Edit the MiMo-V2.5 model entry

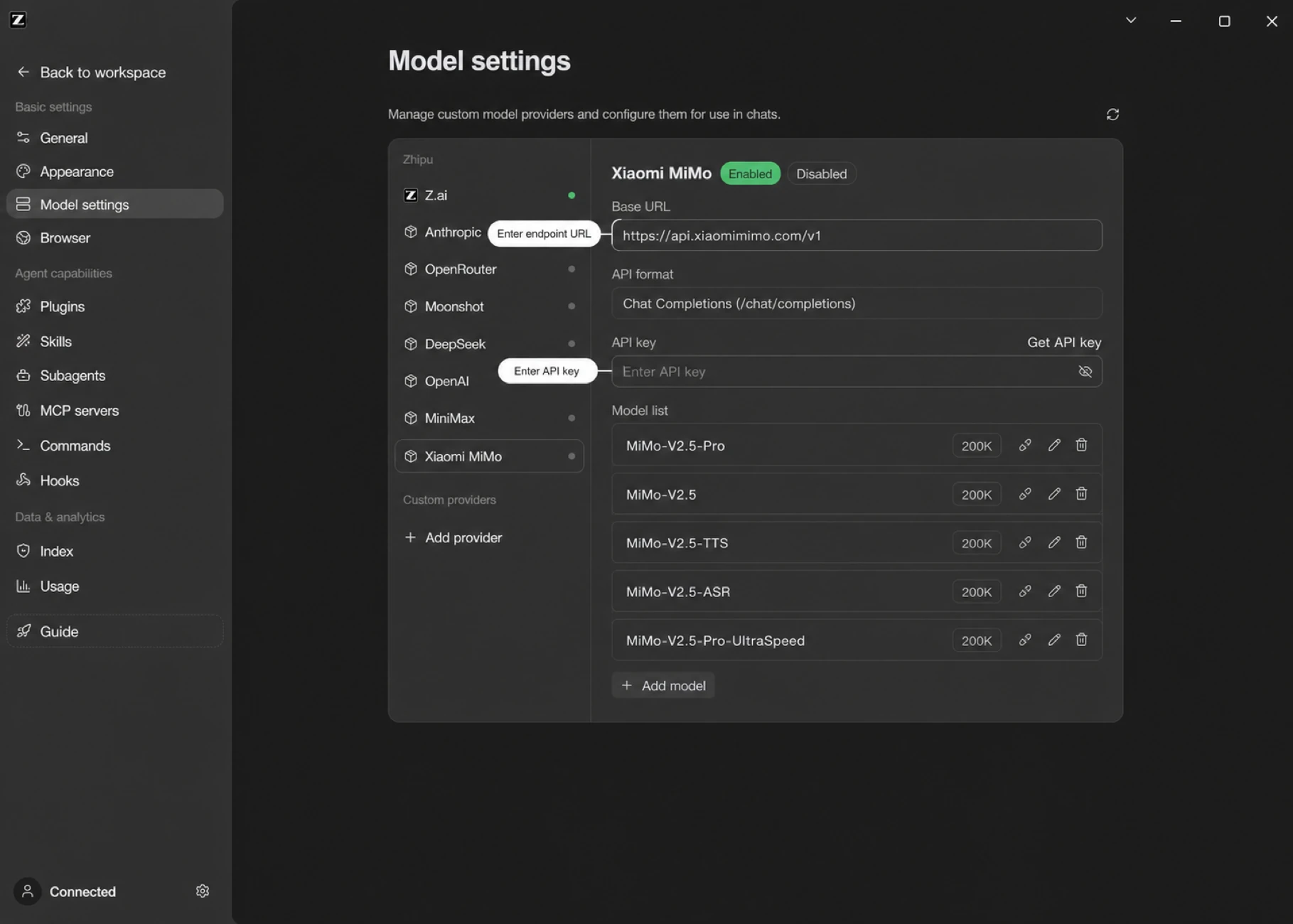coord(1054,494)
